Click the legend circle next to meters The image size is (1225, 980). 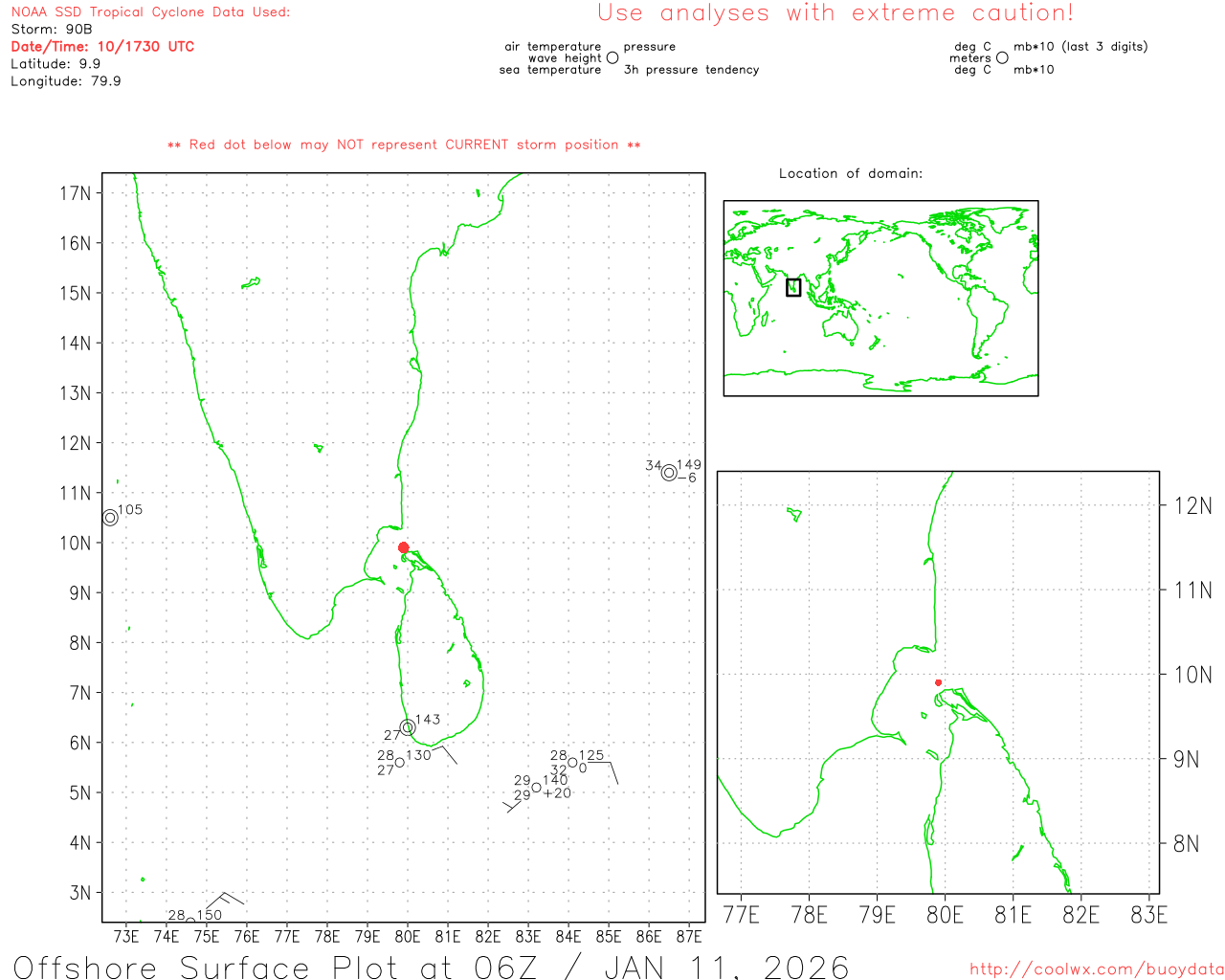coord(1002,58)
